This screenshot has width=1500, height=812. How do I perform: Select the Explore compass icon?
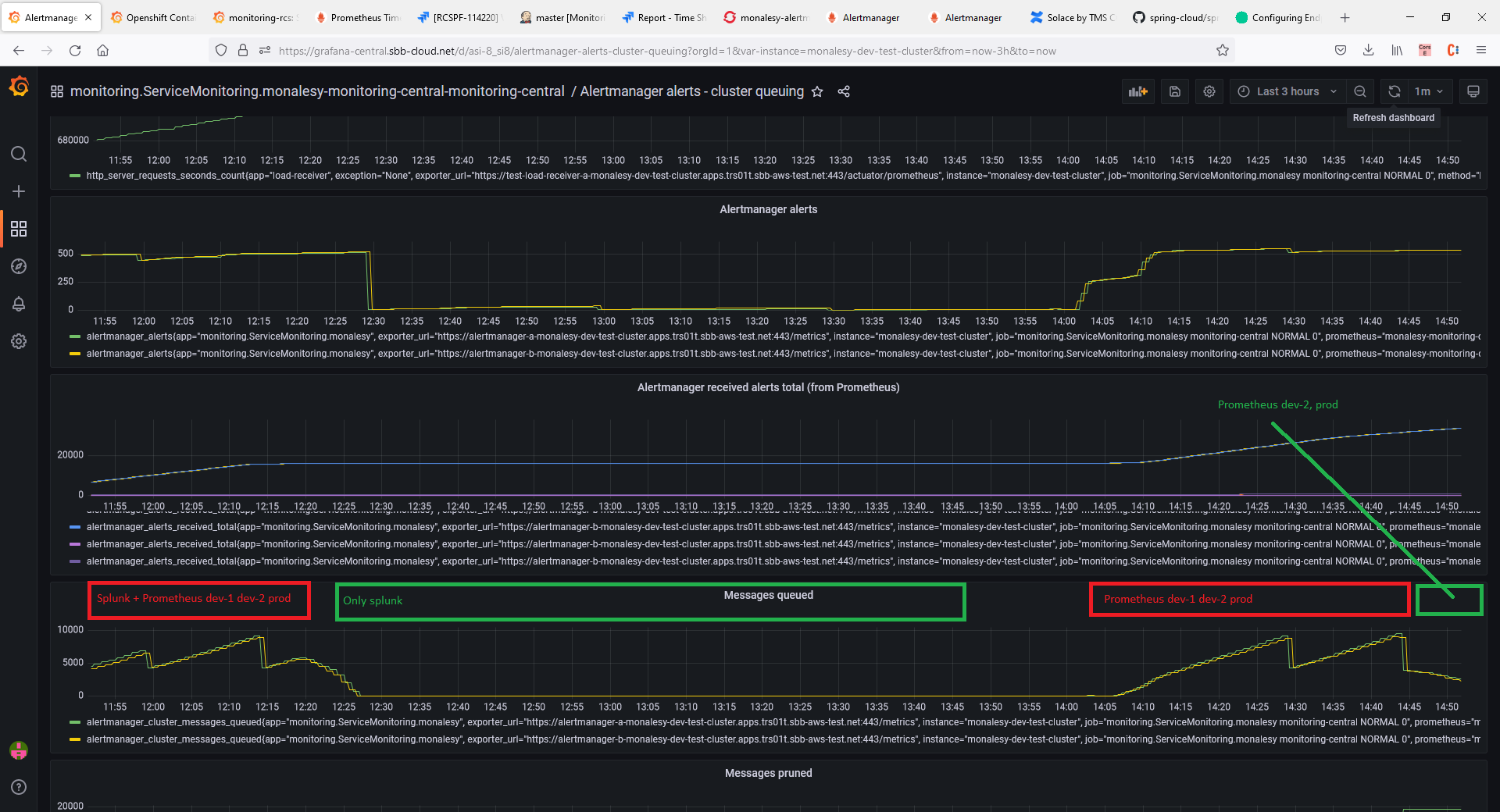19,266
